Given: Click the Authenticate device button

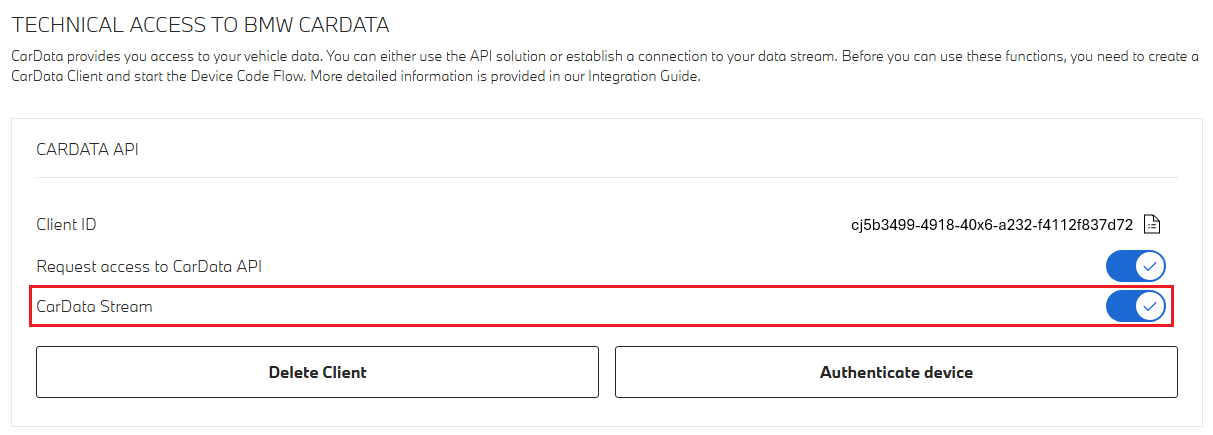Looking at the screenshot, I should (896, 372).
